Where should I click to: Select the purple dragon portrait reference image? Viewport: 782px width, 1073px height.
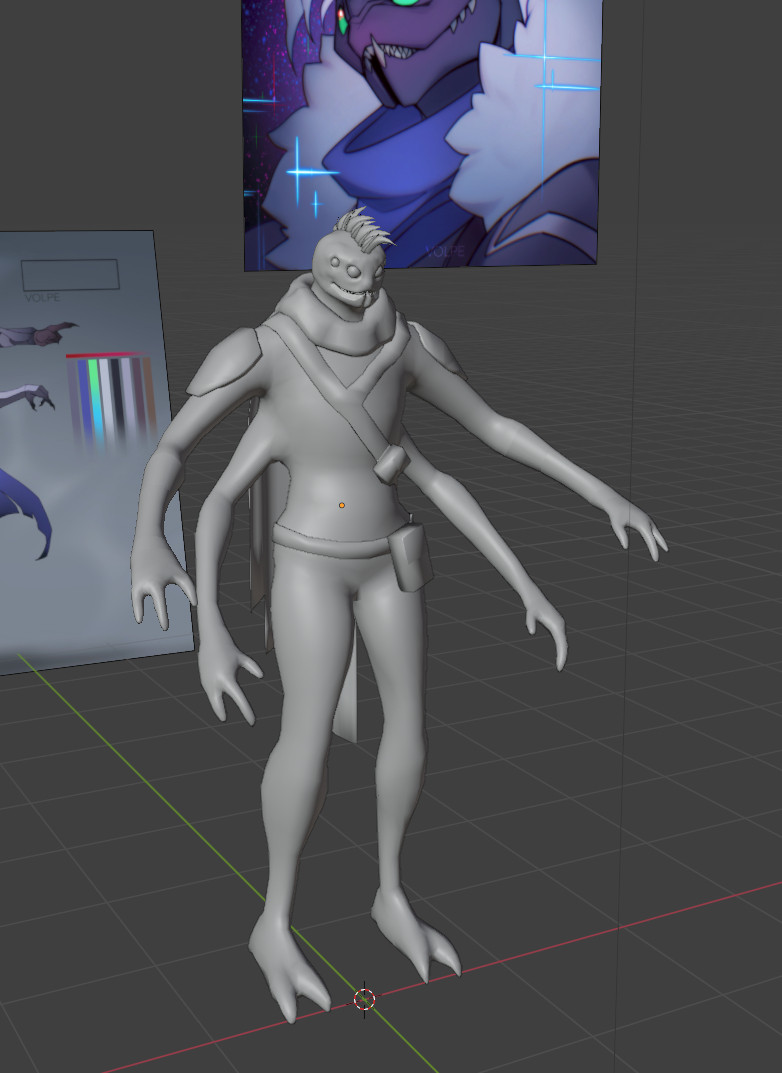(421, 133)
